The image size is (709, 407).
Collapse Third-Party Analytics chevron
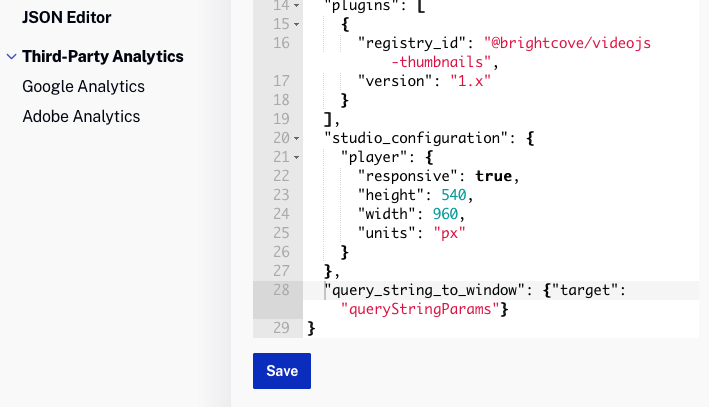11,57
